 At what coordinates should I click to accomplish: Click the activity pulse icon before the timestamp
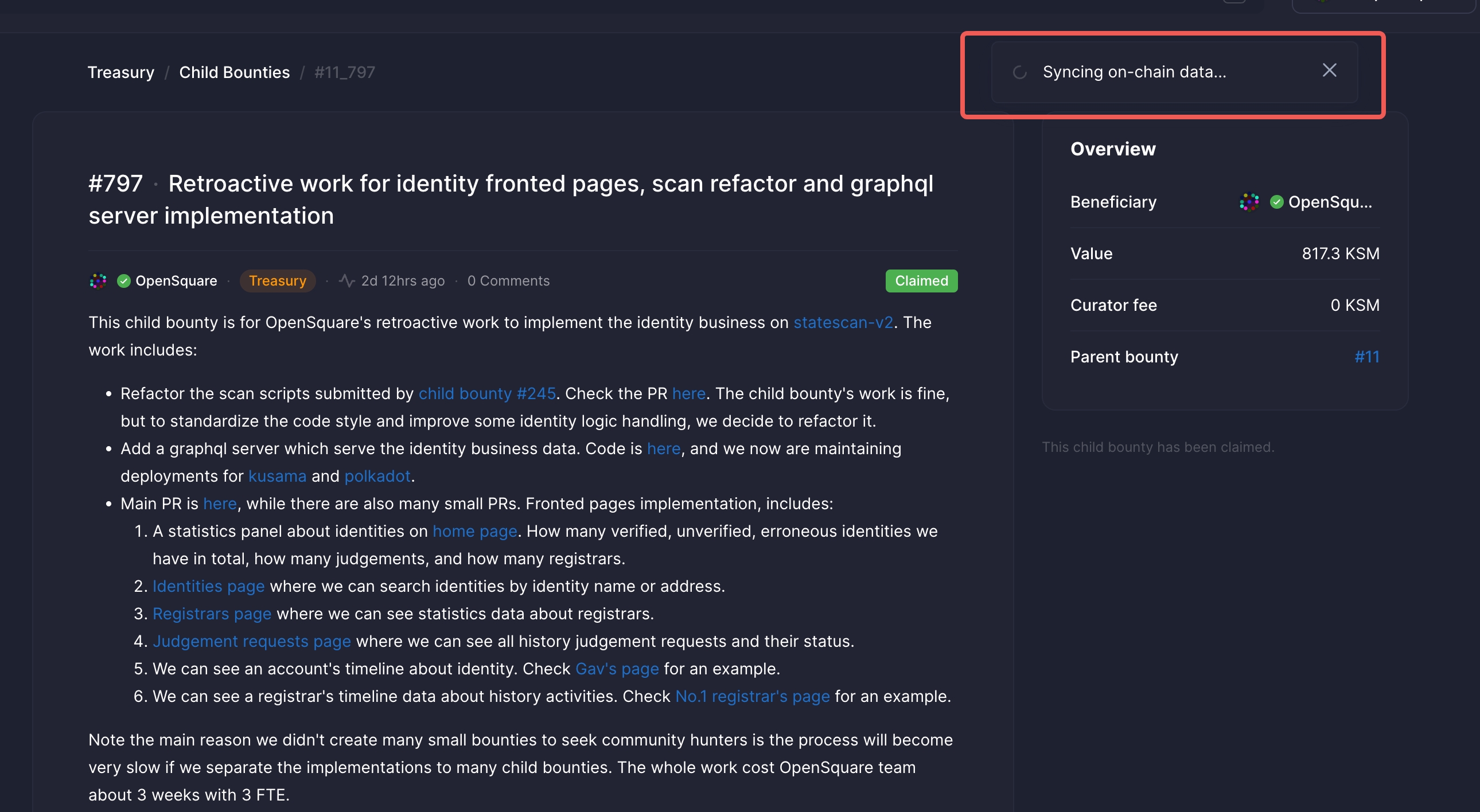pyautogui.click(x=346, y=280)
